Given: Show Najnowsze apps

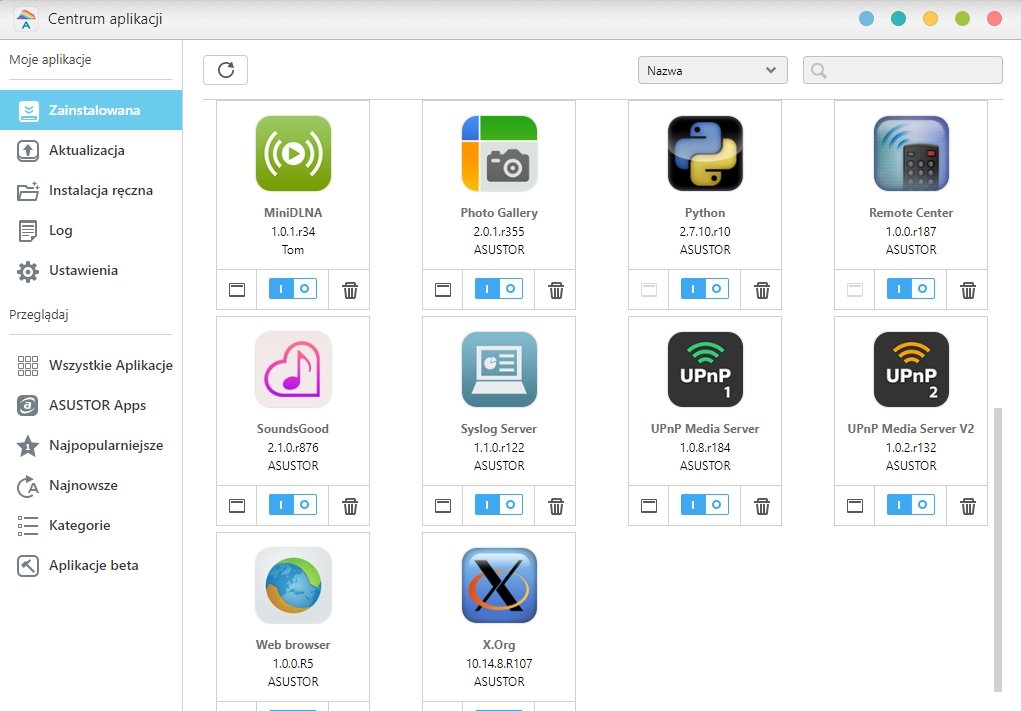Looking at the screenshot, I should click(x=91, y=485).
